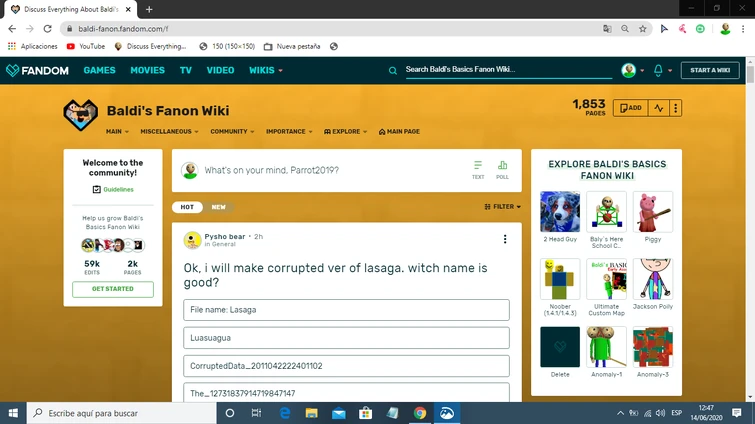Open the wiki activity pulse icon
The width and height of the screenshot is (755, 424).
(x=659, y=108)
